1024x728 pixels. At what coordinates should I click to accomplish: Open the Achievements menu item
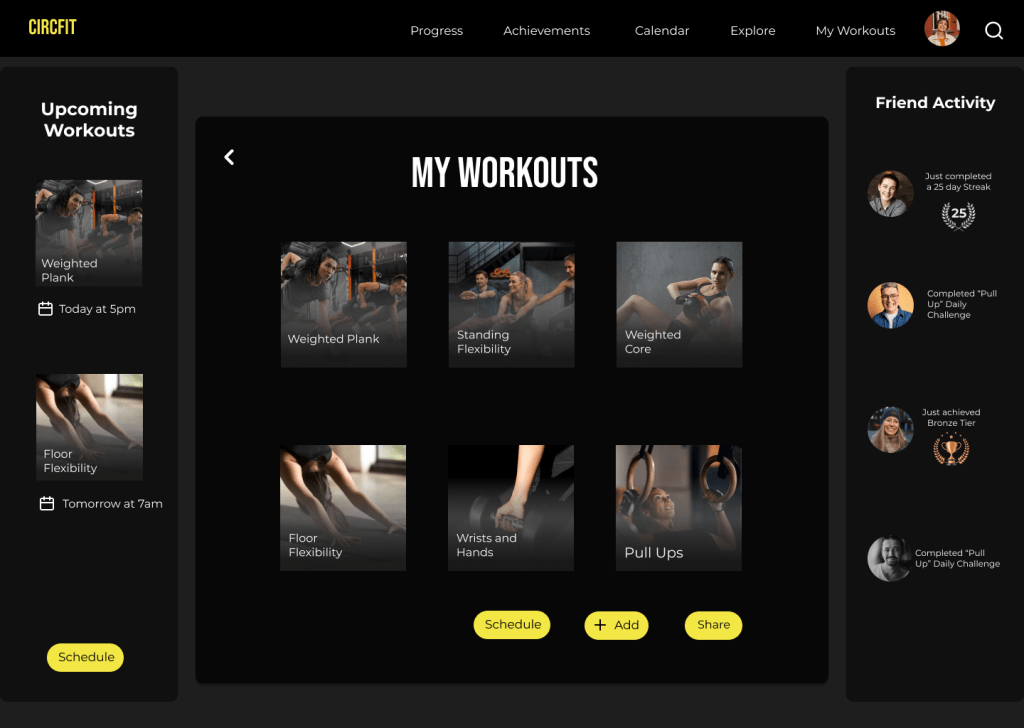click(547, 31)
